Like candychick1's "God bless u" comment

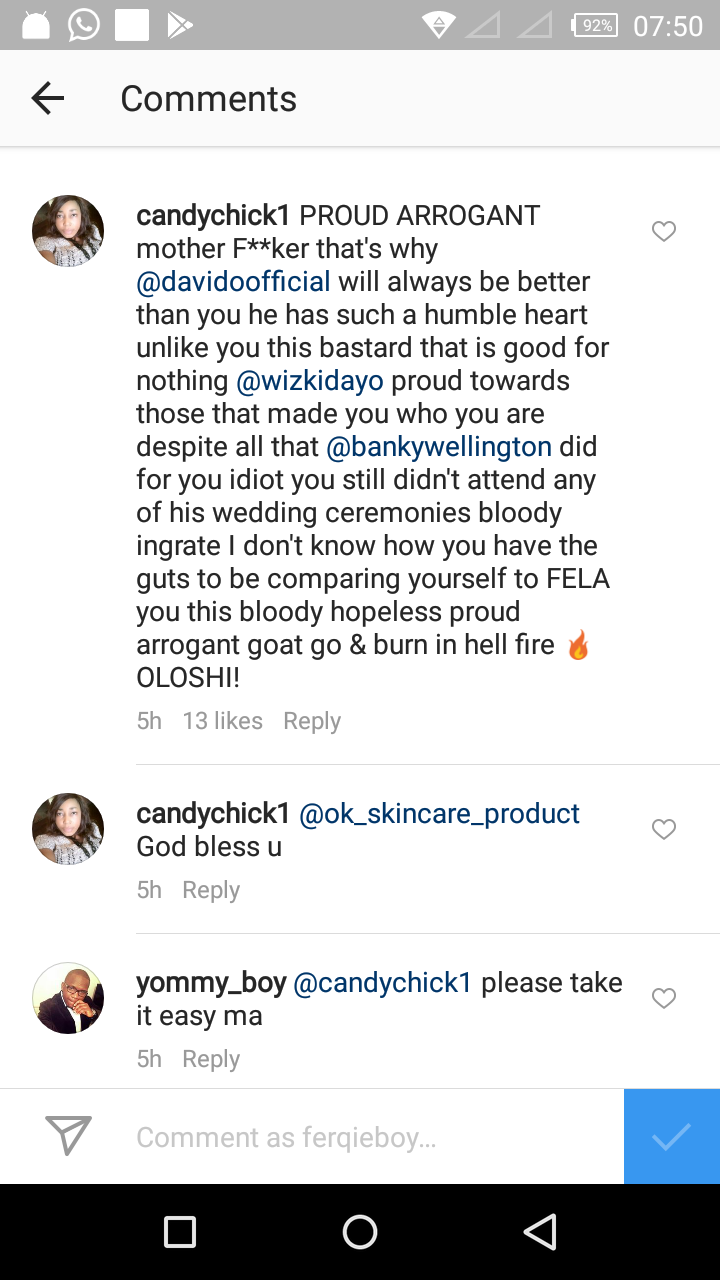pos(664,829)
